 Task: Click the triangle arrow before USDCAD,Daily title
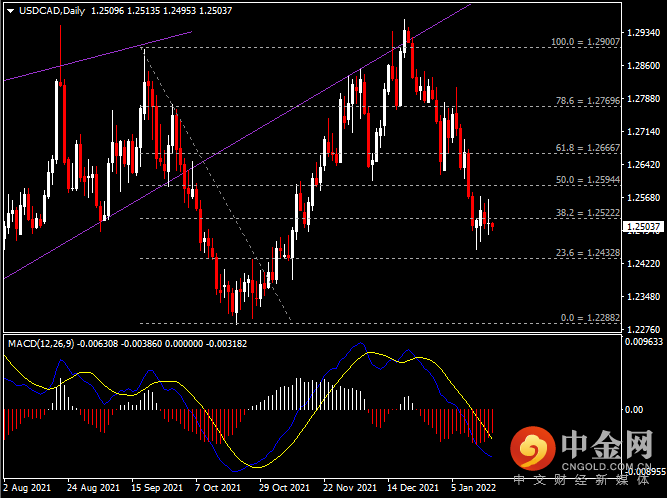7,10
